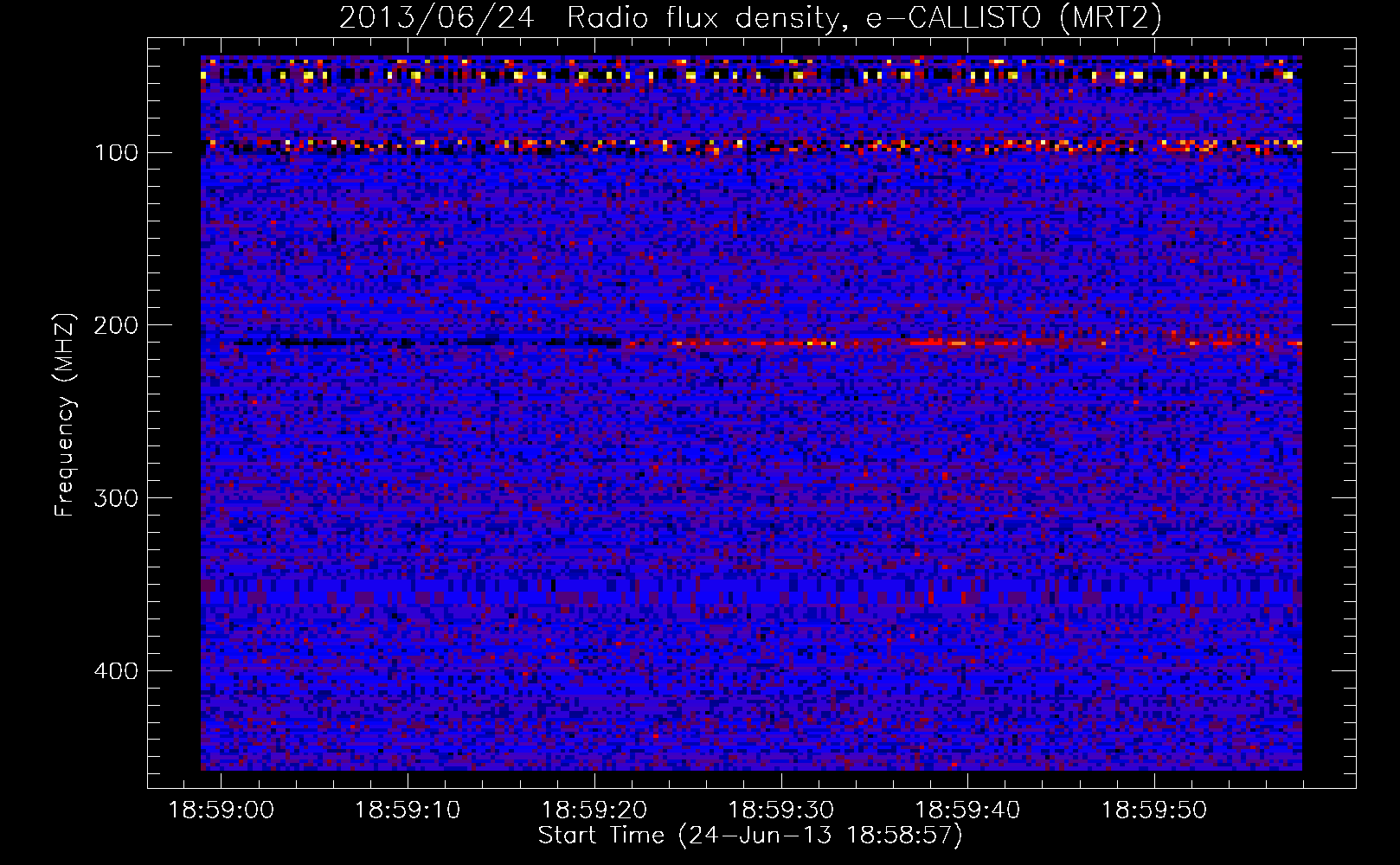Click the 18:59:10 time tick label
Image resolution: width=1400 pixels, height=865 pixels.
point(408,811)
